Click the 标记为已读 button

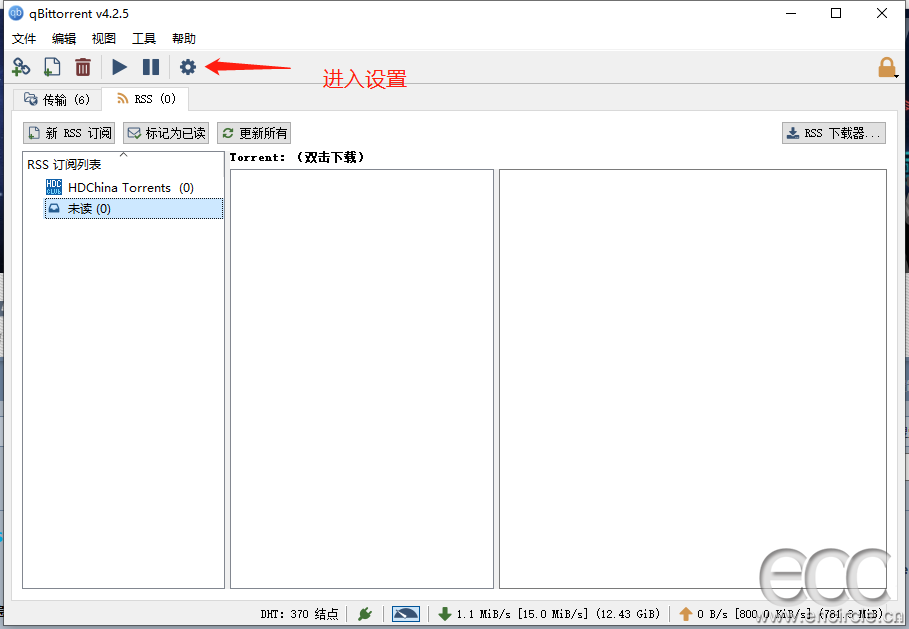point(166,133)
